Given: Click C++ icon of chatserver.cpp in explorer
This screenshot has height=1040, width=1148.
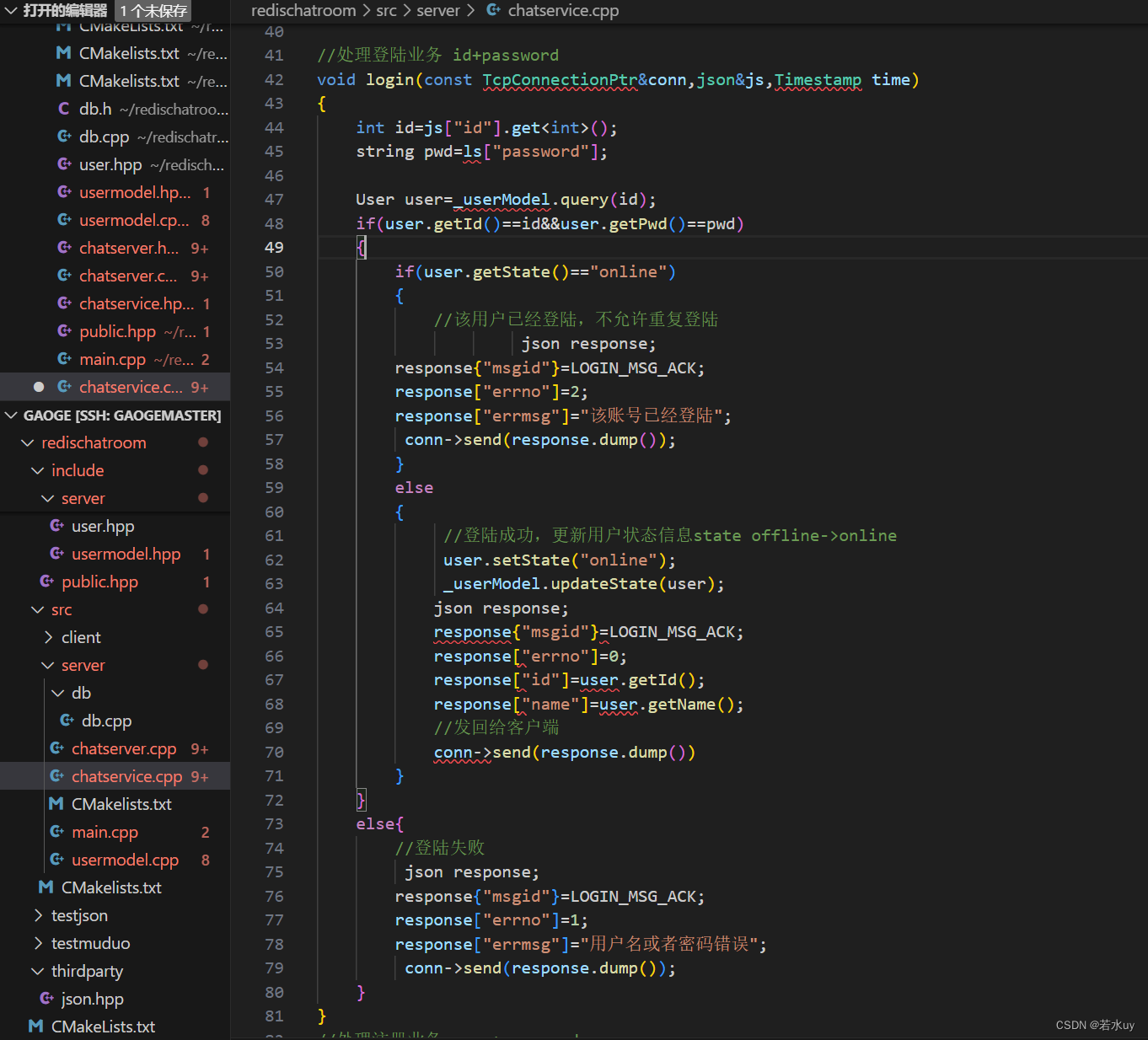Looking at the screenshot, I should [x=56, y=748].
